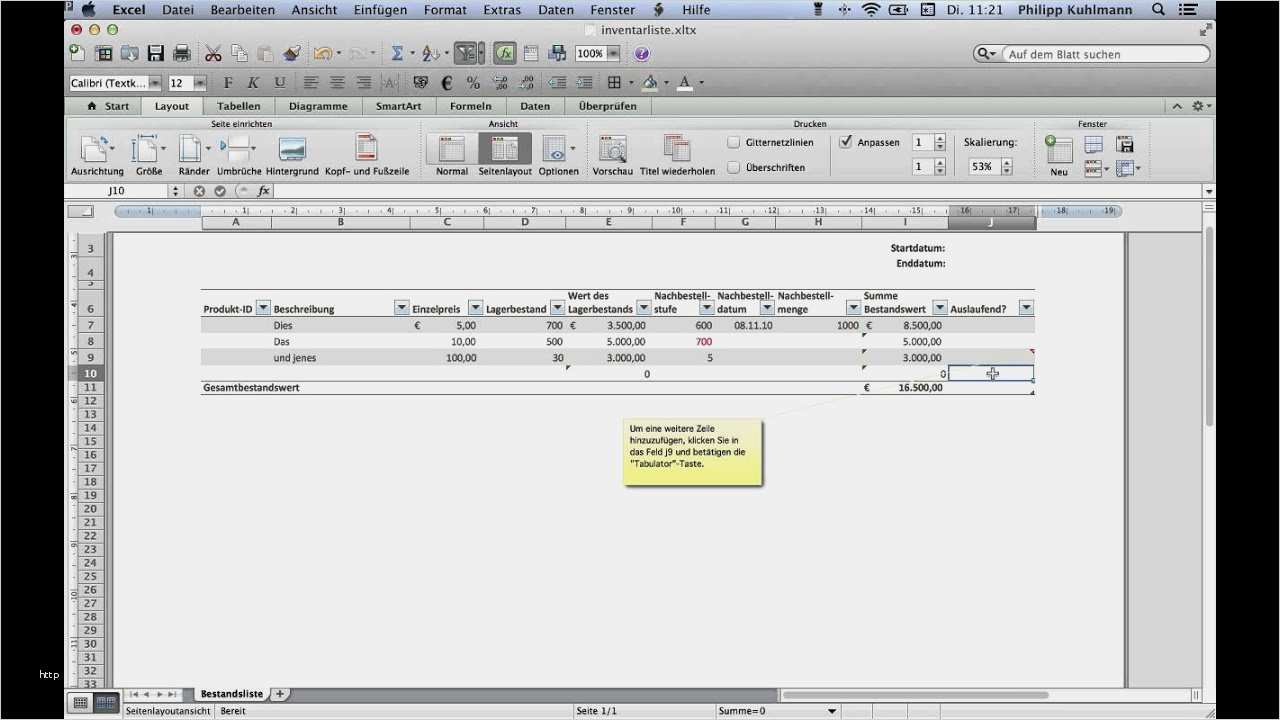Apply underline with U button
This screenshot has width=1280, height=720.
coord(280,83)
